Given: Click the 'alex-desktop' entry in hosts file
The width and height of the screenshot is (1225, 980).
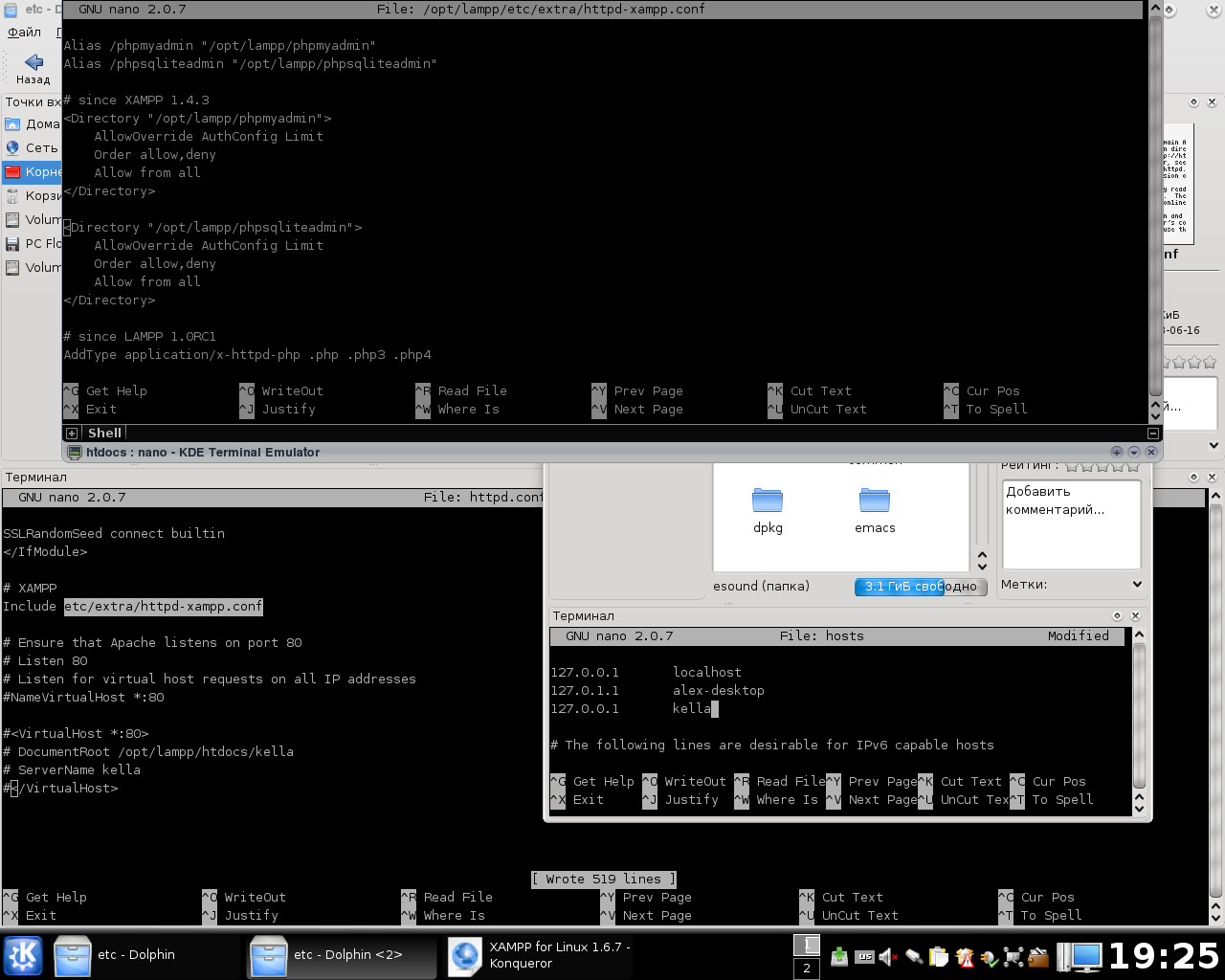Looking at the screenshot, I should [x=719, y=690].
